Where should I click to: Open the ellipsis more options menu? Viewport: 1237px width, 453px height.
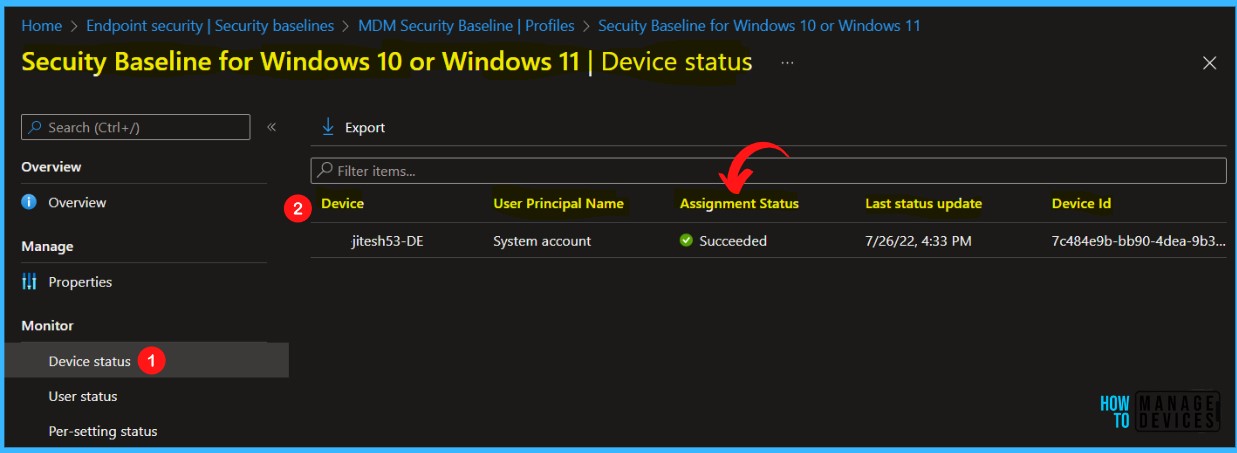click(x=788, y=62)
